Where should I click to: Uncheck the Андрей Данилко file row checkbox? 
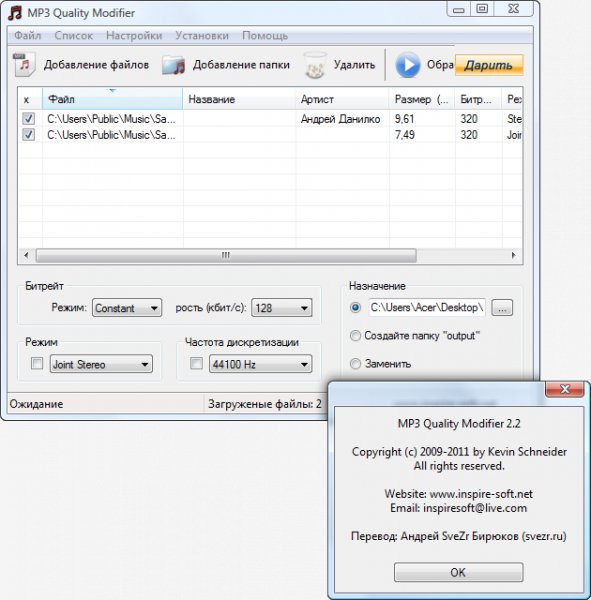28,119
